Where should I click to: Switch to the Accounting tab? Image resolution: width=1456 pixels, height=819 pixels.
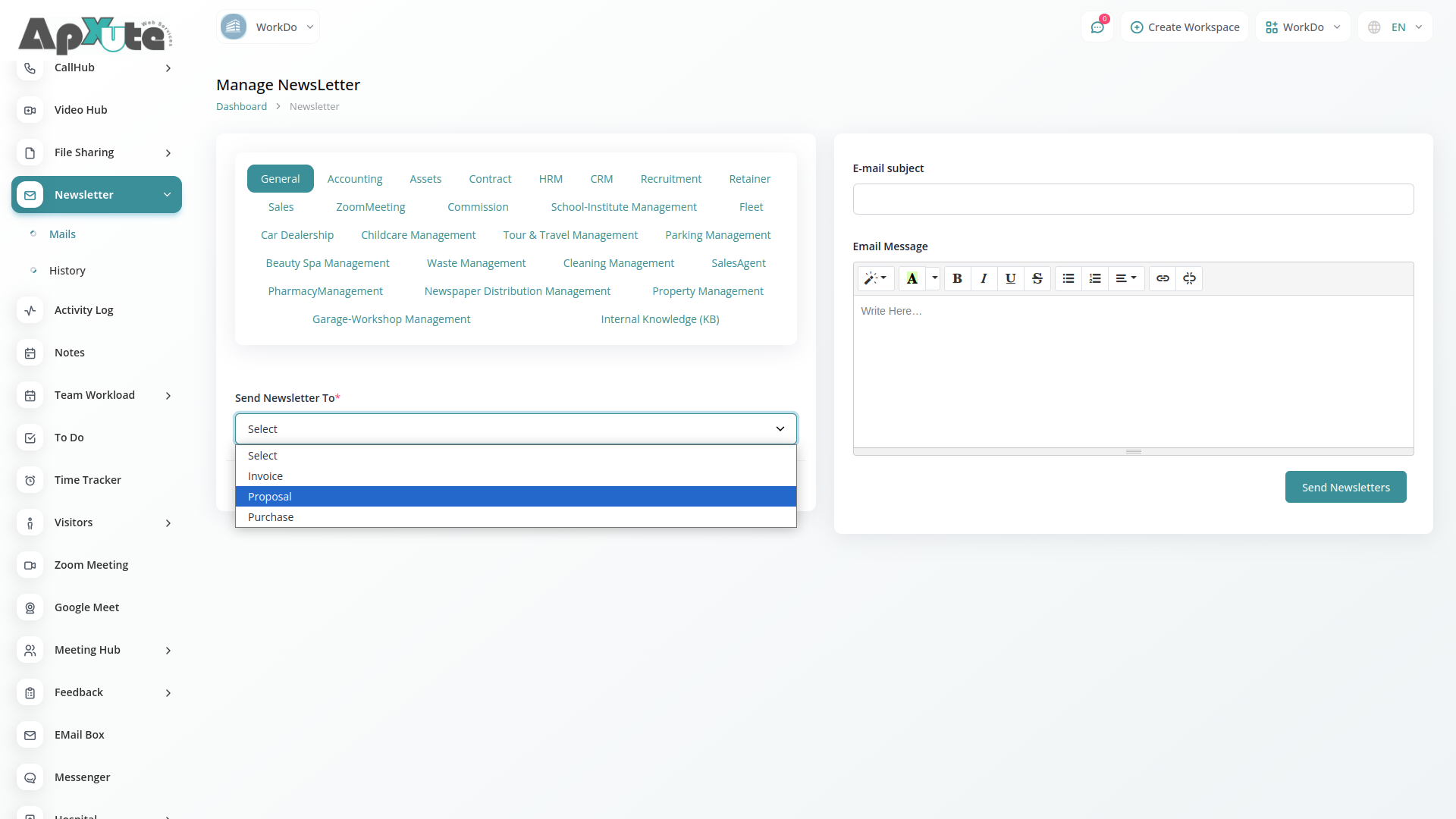355,179
